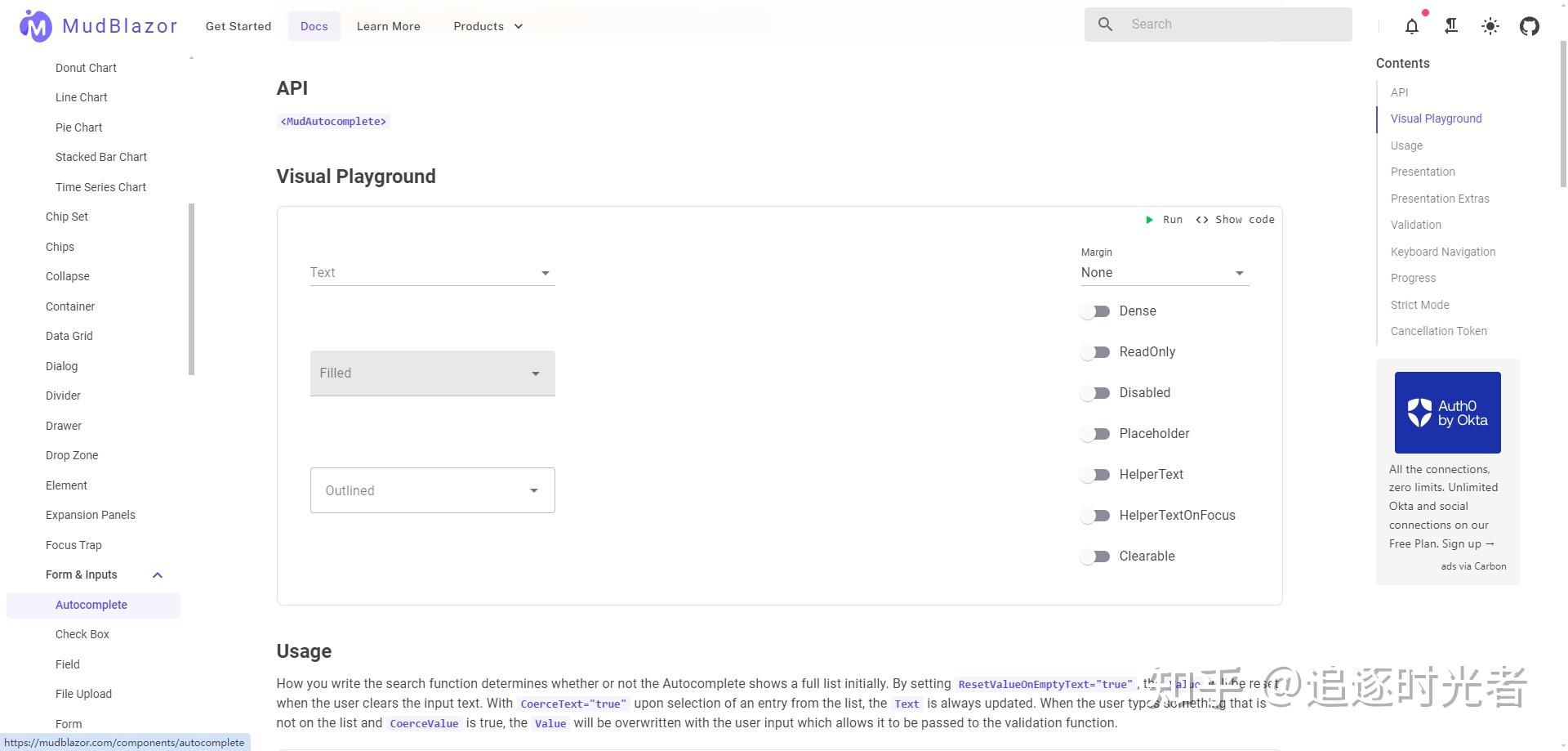Toggle right-to-left mode icon
1568x751 pixels.
pos(1451,26)
